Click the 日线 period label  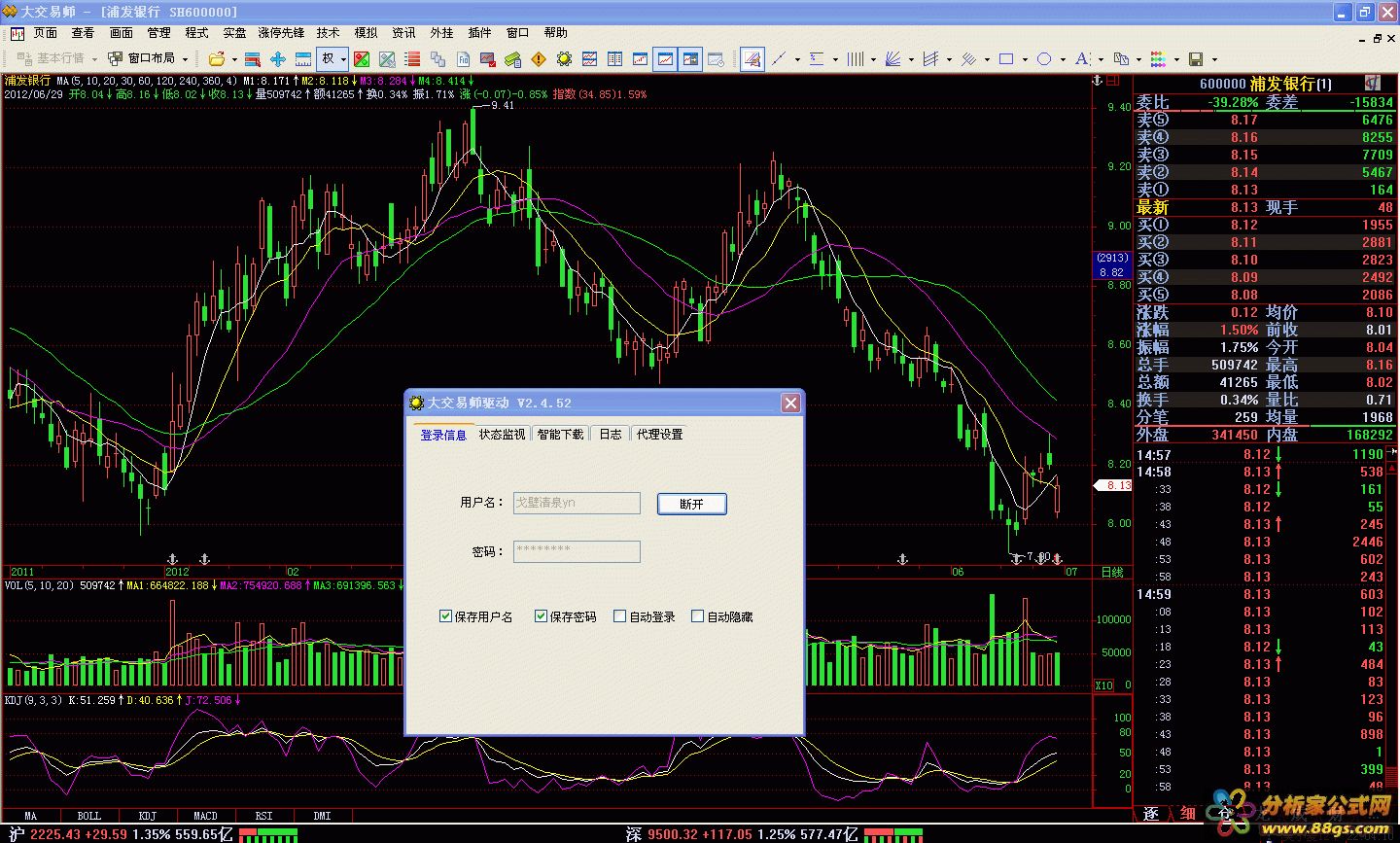1111,572
